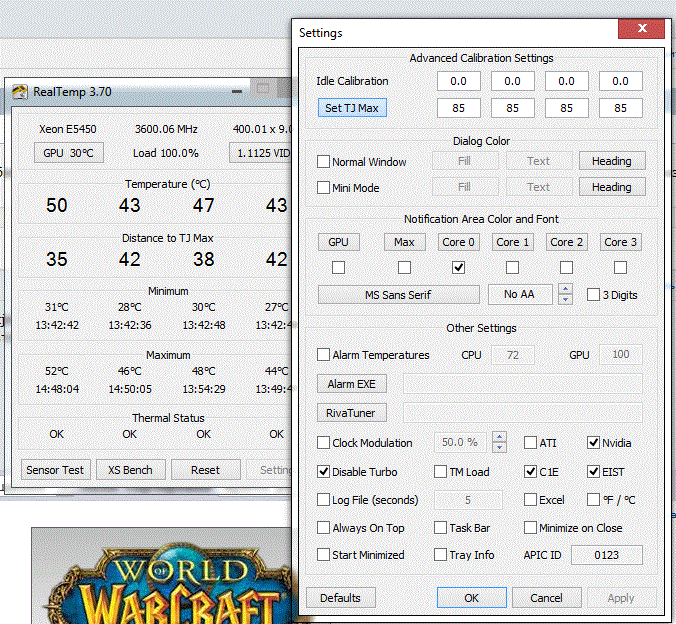Click Normal Window Fill color button

pos(465,161)
